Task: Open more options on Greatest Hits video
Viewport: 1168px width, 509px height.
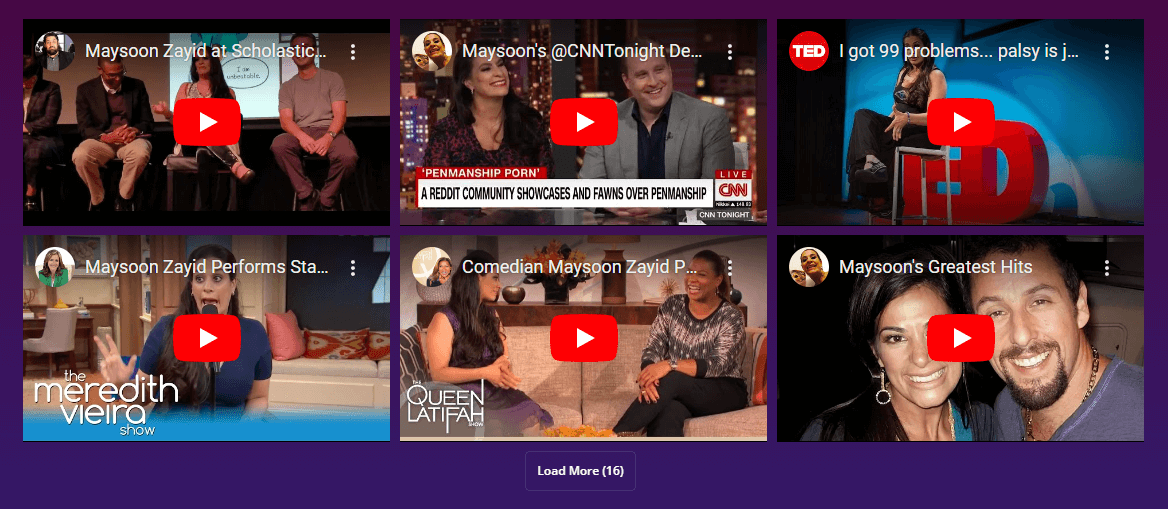Action: 1107,268
